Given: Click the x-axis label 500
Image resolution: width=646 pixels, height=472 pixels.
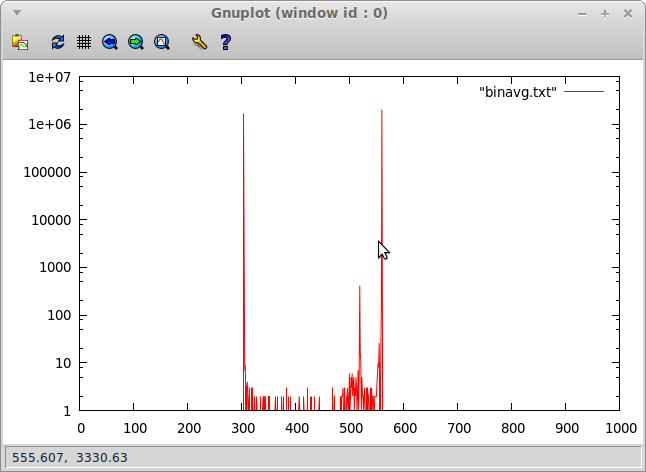Looking at the screenshot, I should pyautogui.click(x=351, y=428).
